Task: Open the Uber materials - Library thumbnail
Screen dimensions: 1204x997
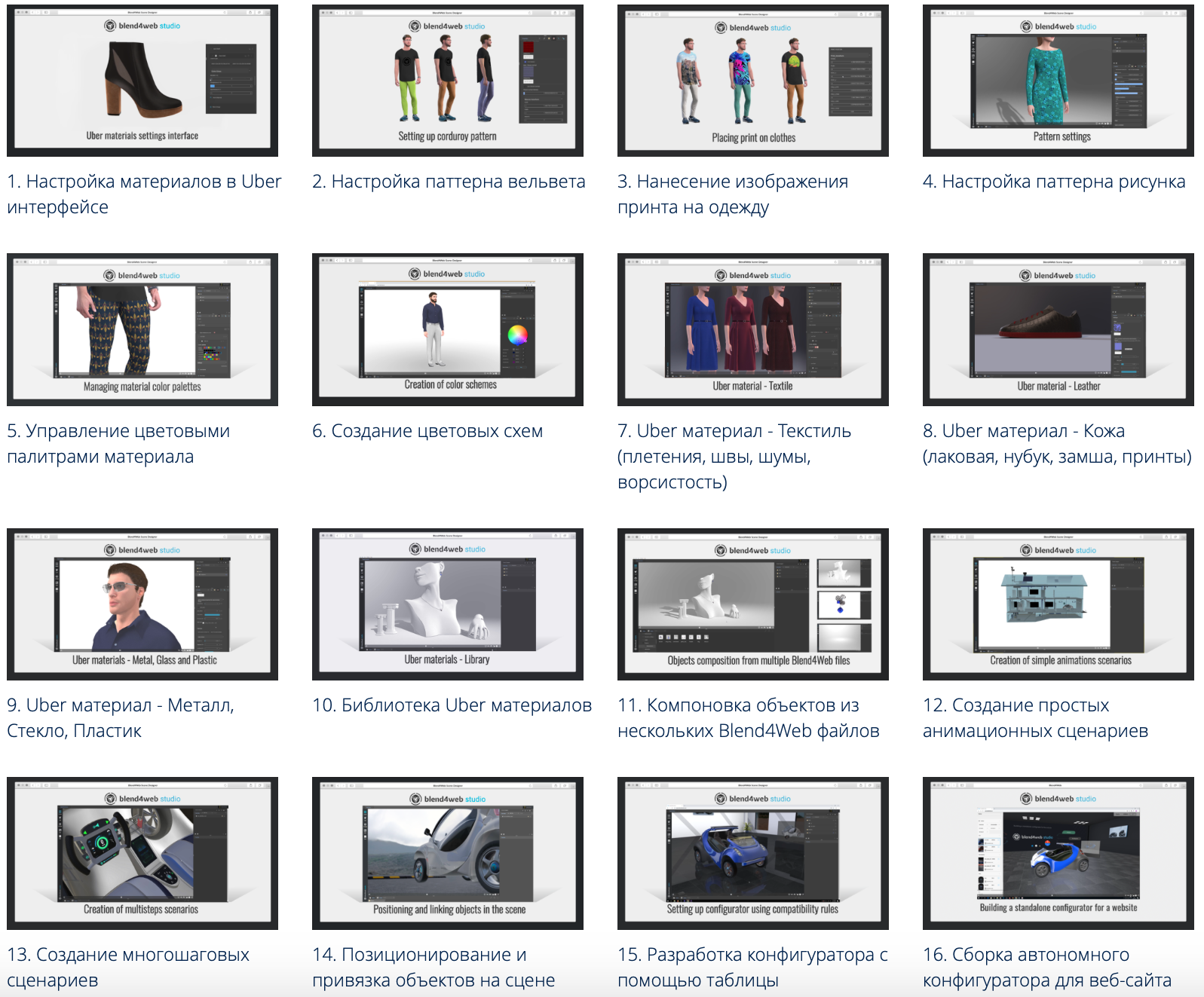Action: click(448, 604)
